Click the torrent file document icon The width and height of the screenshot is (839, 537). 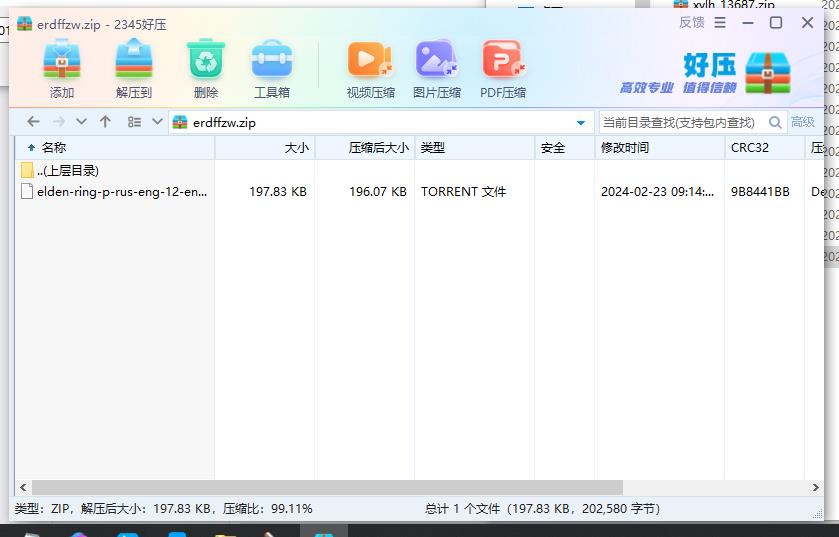[x=27, y=191]
